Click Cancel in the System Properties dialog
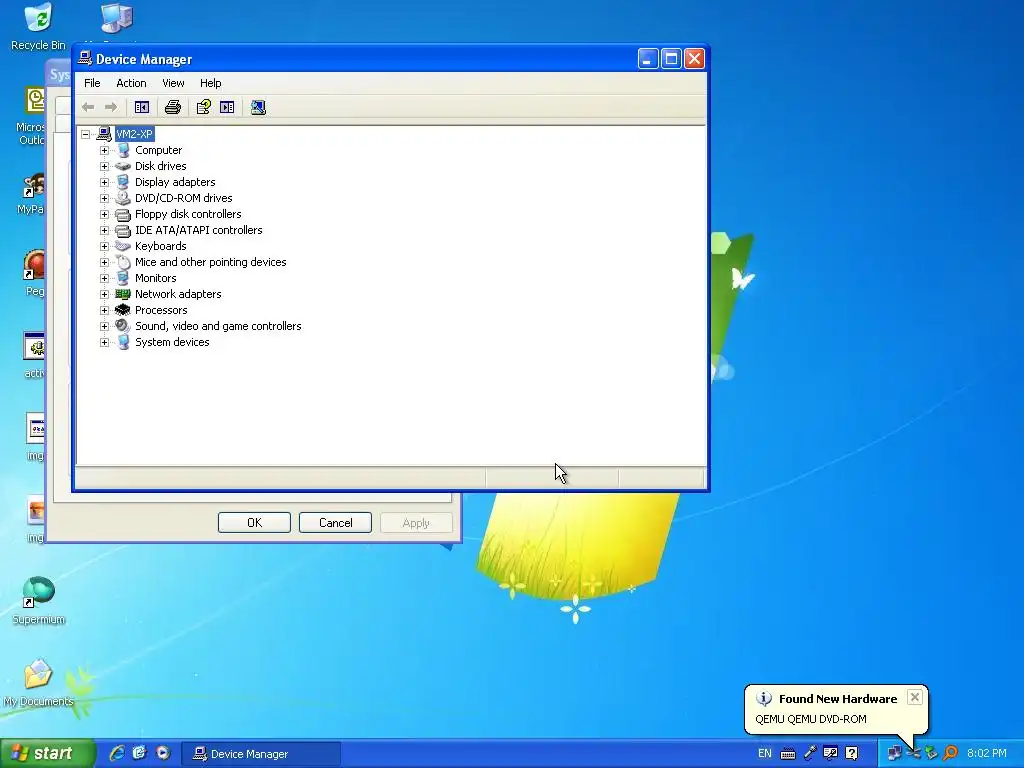Screen dimensions: 1024x768 click(335, 522)
